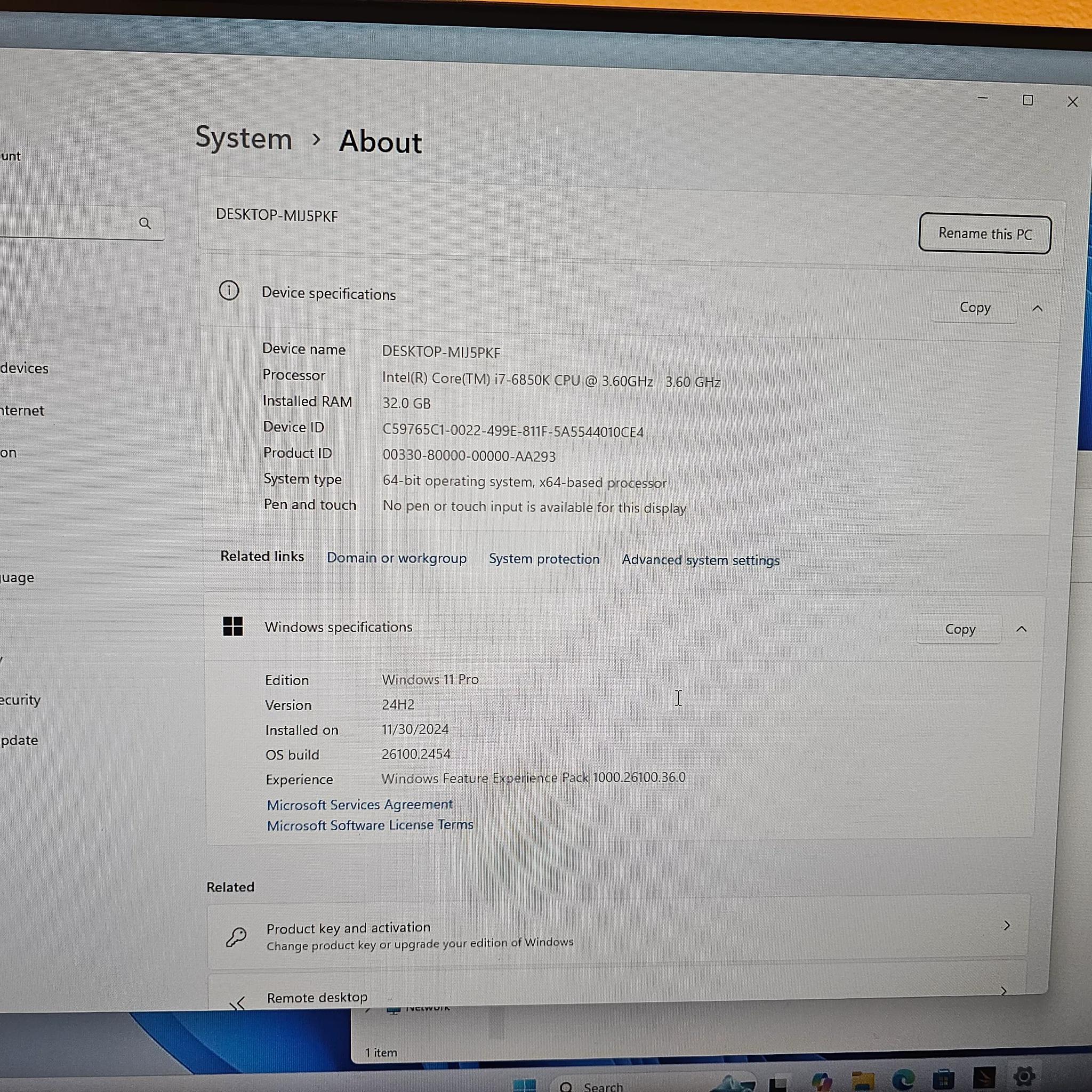This screenshot has width=1092, height=1092.
Task: Click the device name value DESKTOP-MIJ5PKF
Action: [x=441, y=352]
